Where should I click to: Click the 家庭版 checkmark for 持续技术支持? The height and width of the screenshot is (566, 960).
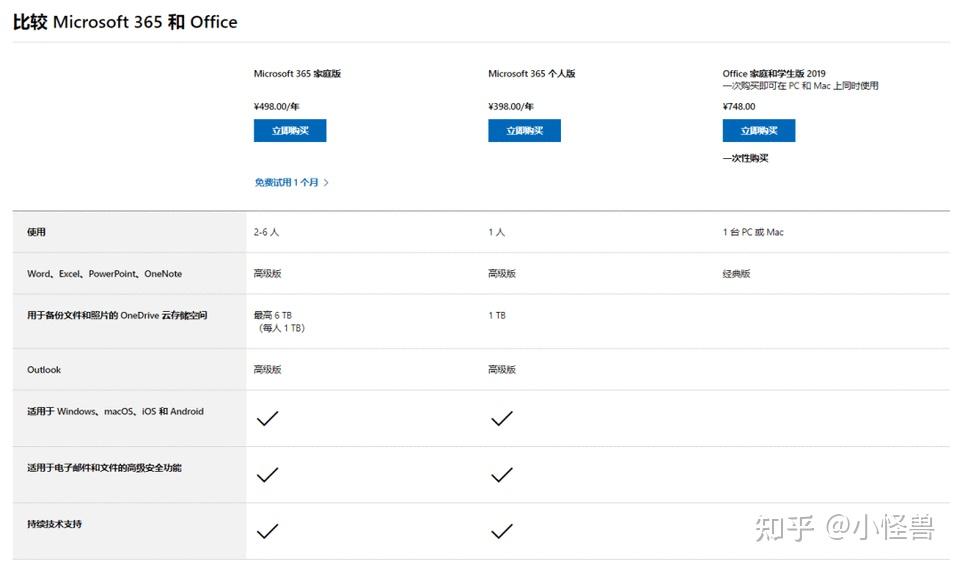click(x=267, y=531)
